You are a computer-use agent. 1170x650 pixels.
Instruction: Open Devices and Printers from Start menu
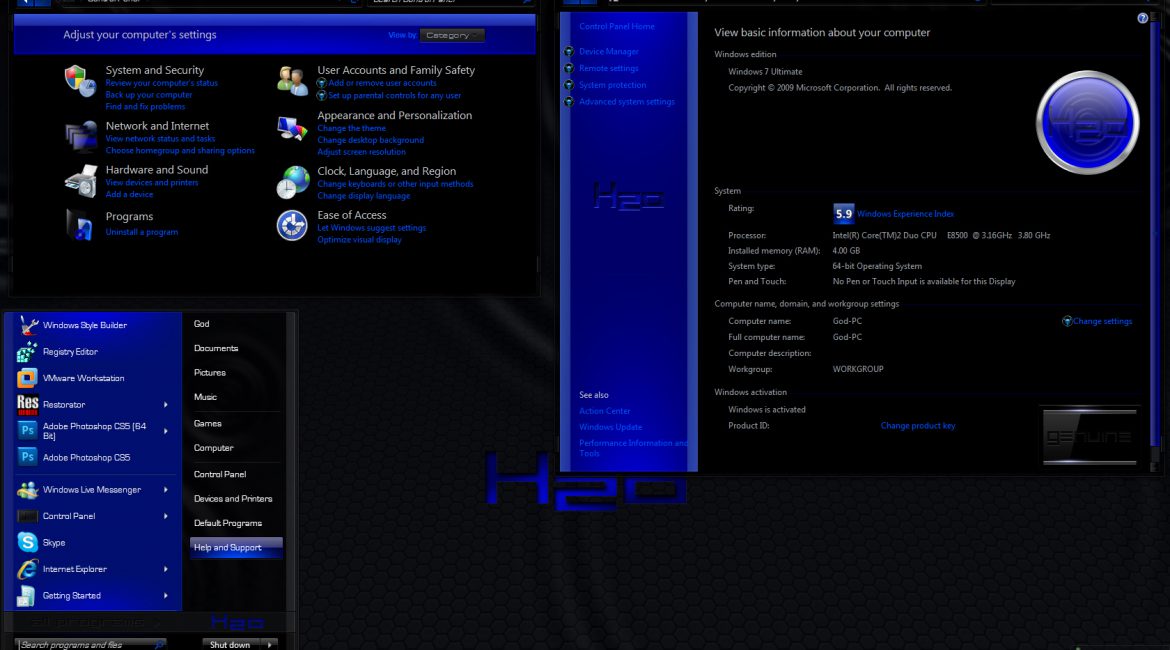[x=233, y=499]
